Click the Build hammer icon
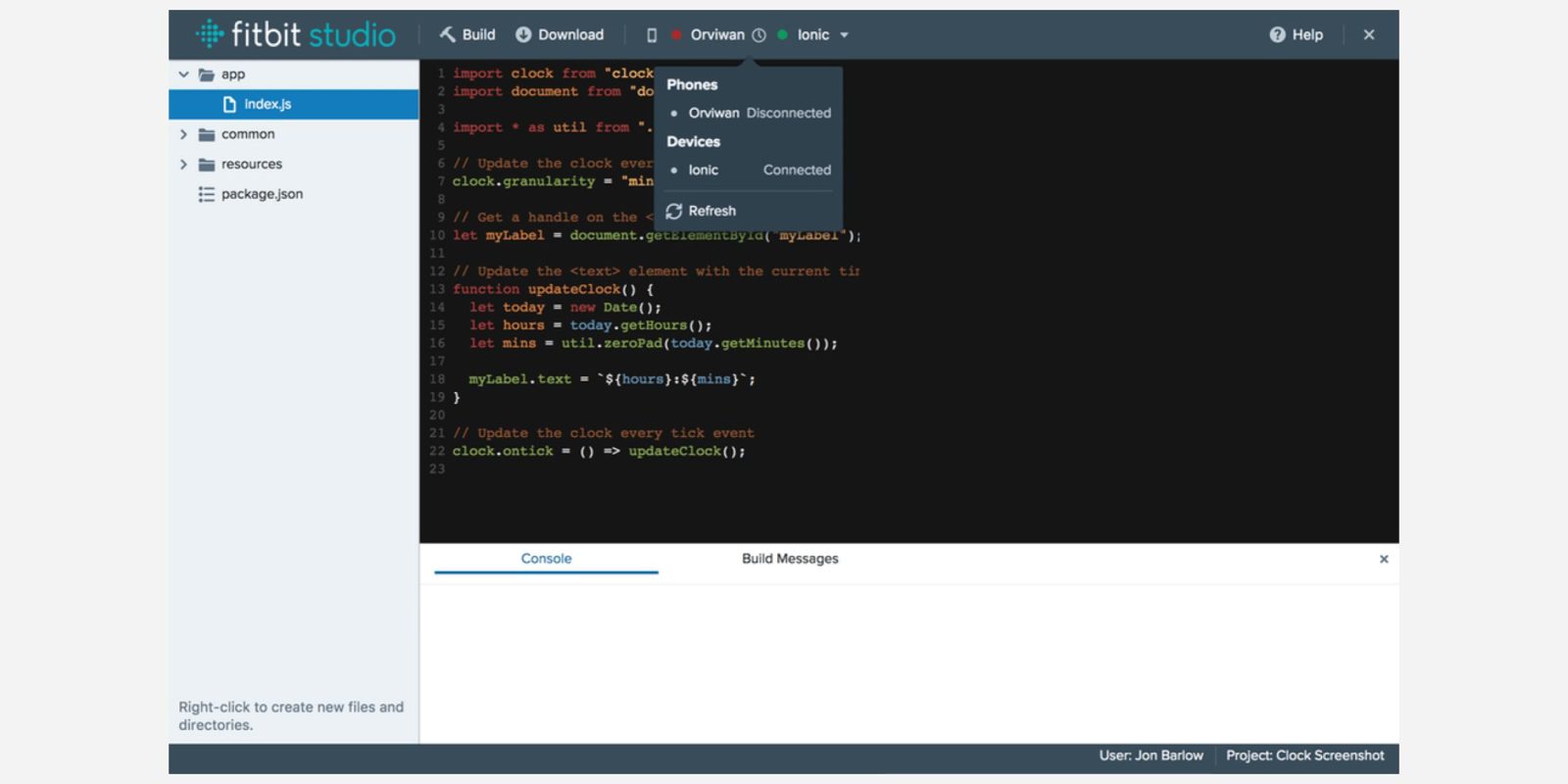1568x784 pixels. tap(447, 34)
